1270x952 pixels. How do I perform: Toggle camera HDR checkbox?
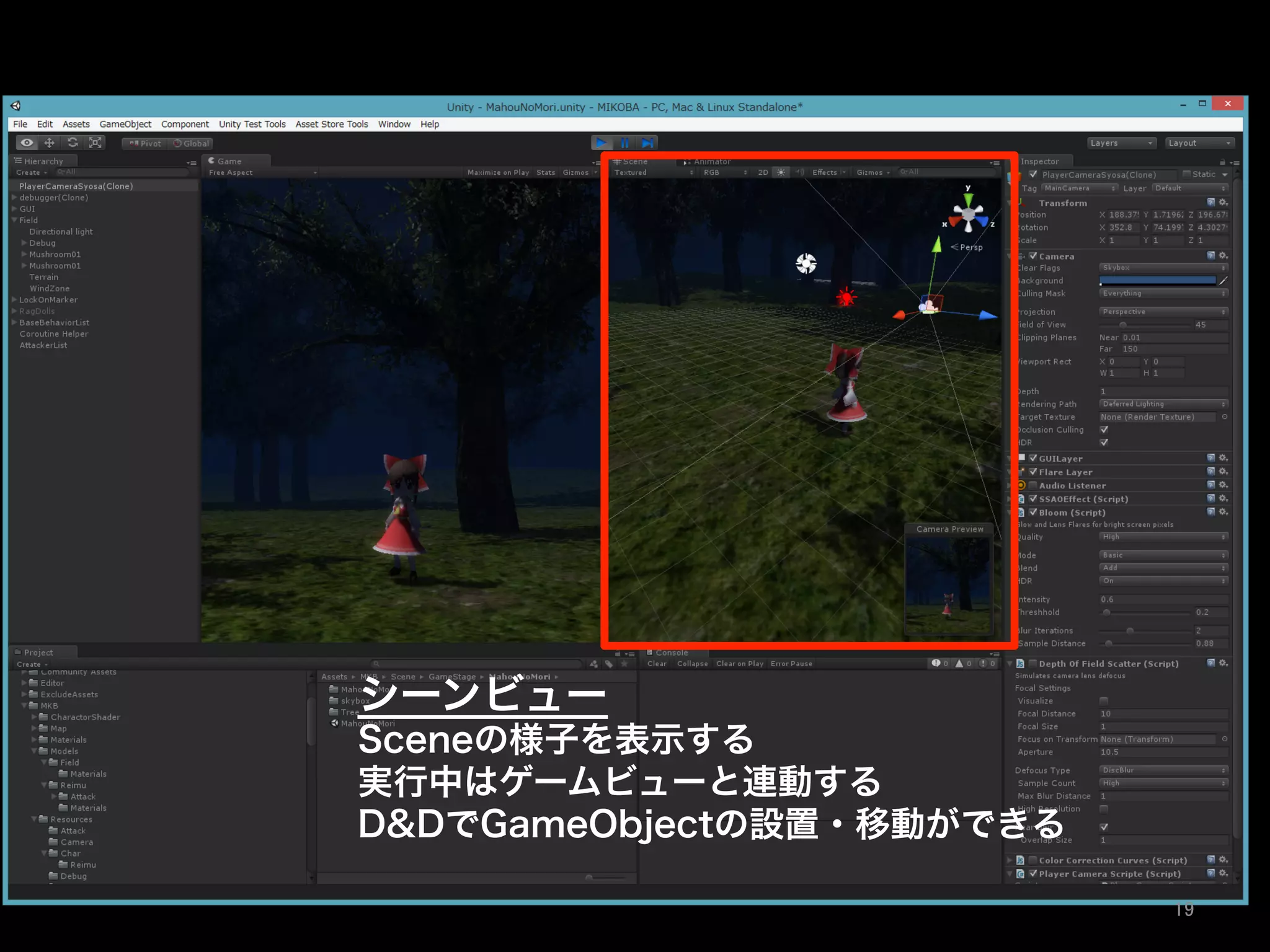coord(1104,443)
